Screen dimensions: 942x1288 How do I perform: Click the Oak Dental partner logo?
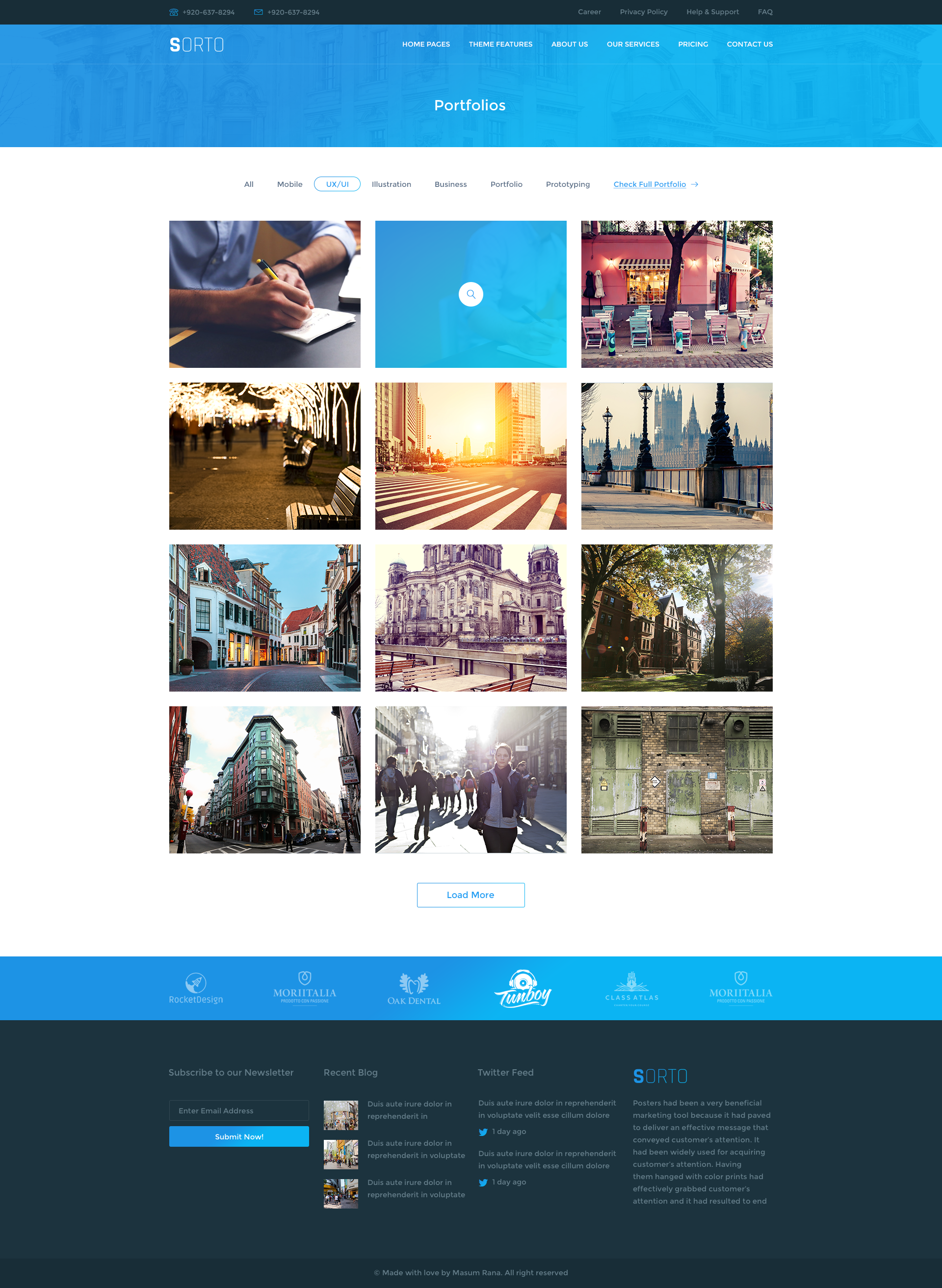(414, 989)
